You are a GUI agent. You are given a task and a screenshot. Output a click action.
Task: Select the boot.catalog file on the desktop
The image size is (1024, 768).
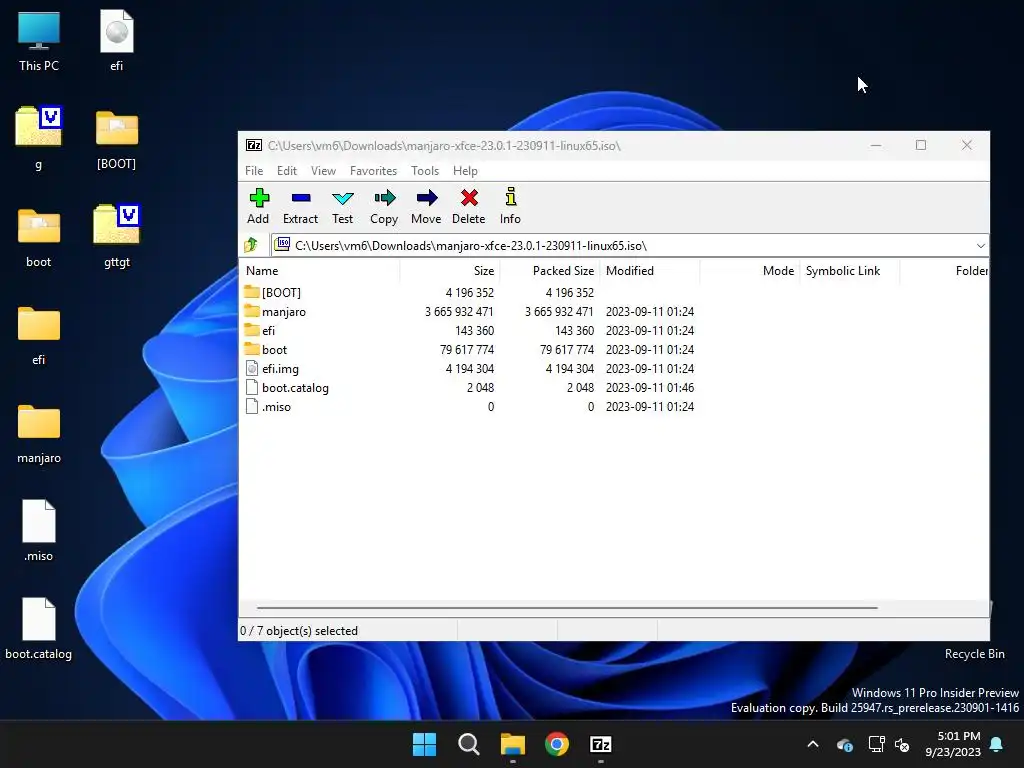(39, 628)
